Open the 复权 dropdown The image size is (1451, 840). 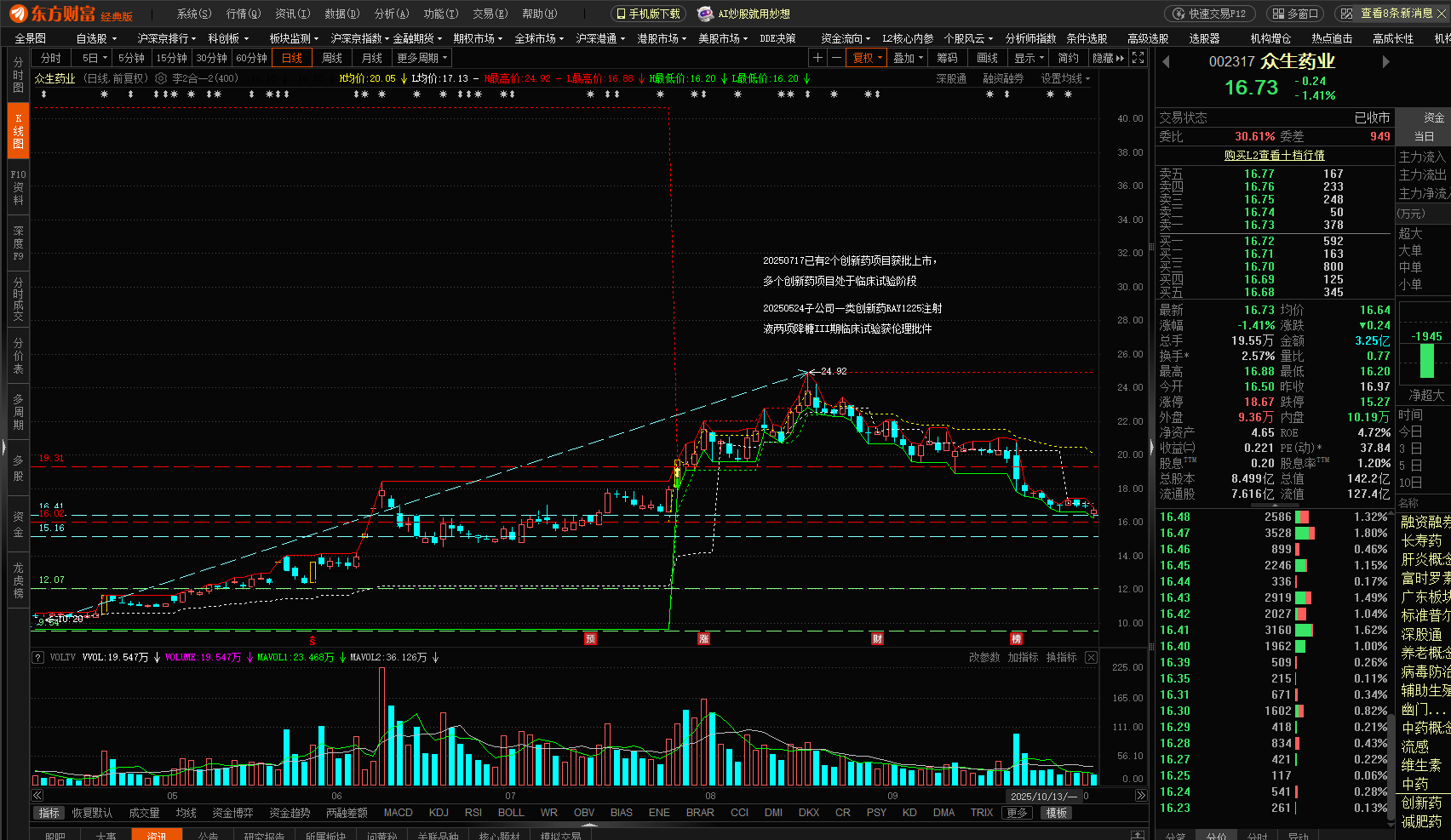[x=867, y=58]
